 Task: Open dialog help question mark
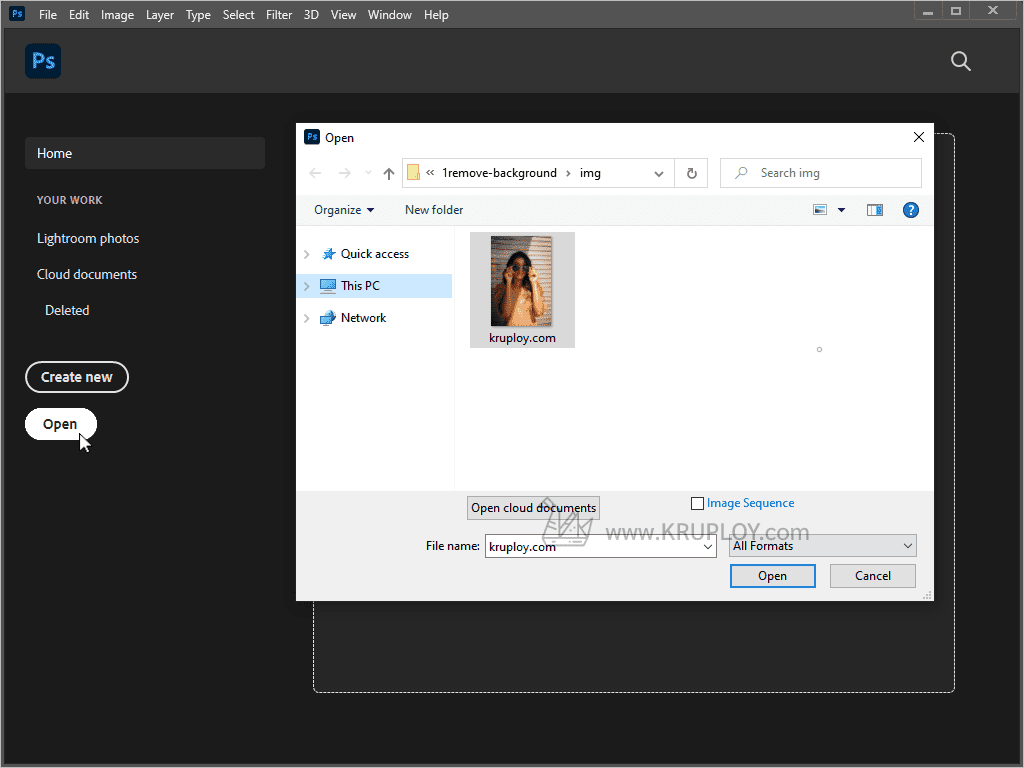pyautogui.click(x=910, y=210)
